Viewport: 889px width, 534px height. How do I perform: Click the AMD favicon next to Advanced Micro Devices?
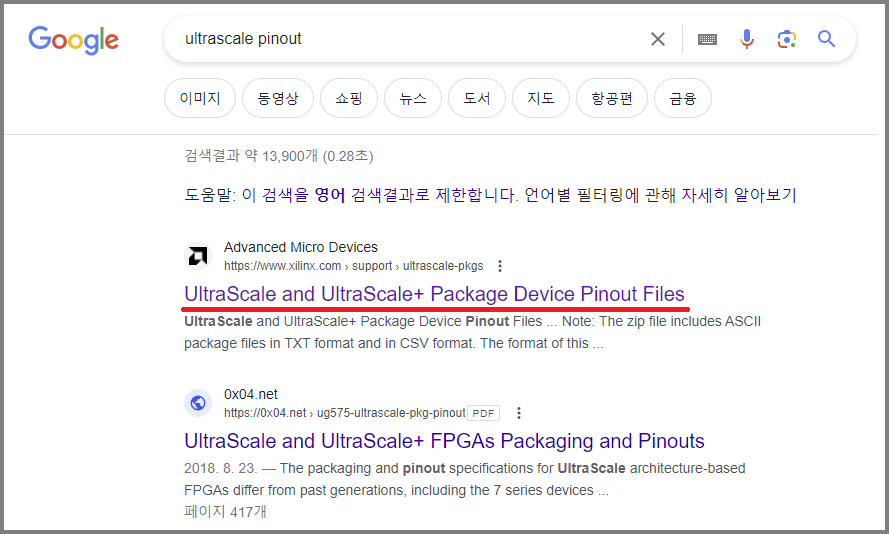coord(198,256)
